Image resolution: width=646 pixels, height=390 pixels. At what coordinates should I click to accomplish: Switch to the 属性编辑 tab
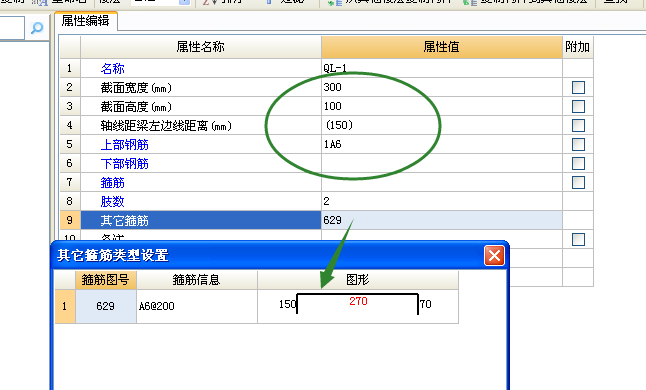tap(86, 21)
